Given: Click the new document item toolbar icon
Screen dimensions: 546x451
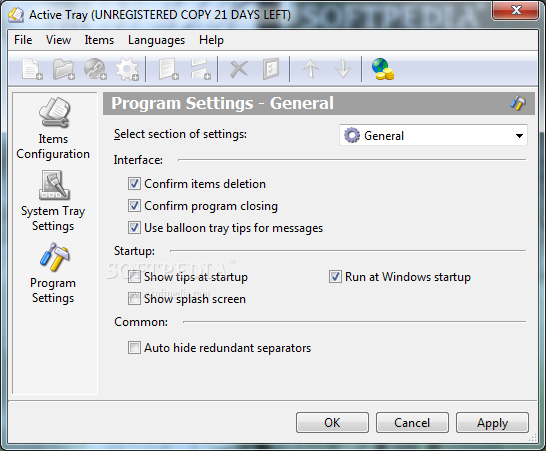Looking at the screenshot, I should point(32,69).
